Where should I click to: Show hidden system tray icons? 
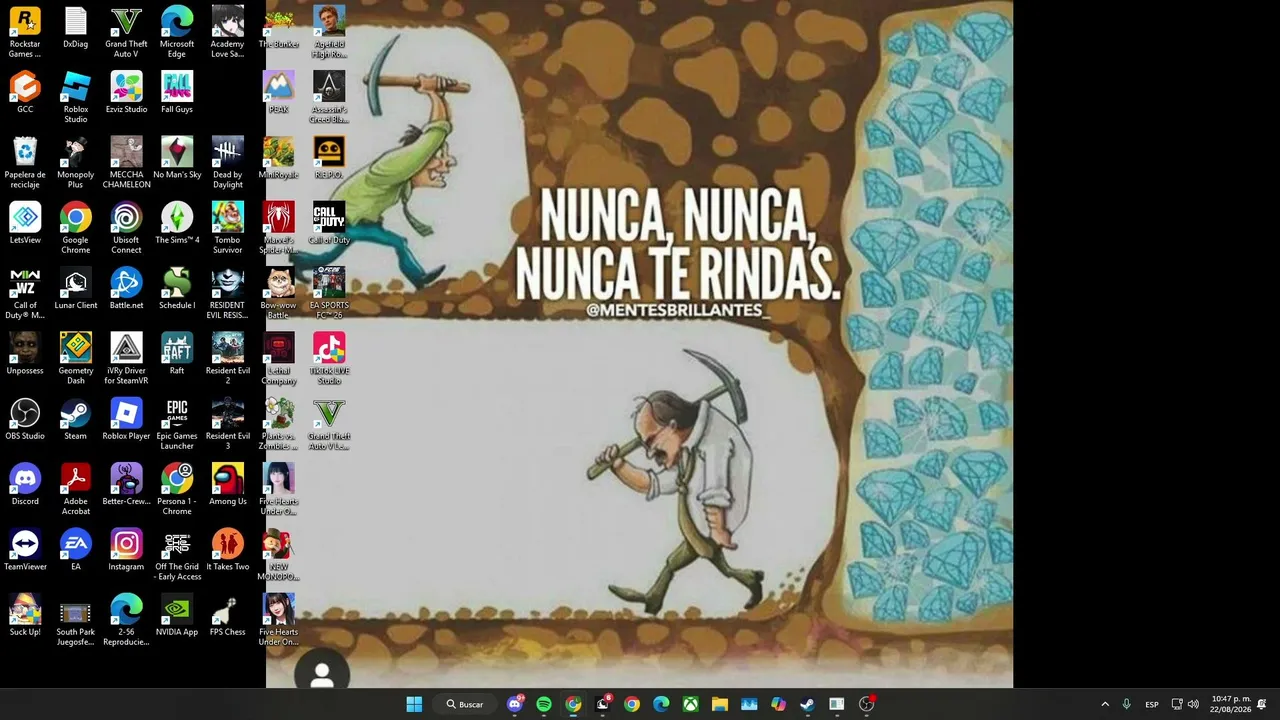1105,704
